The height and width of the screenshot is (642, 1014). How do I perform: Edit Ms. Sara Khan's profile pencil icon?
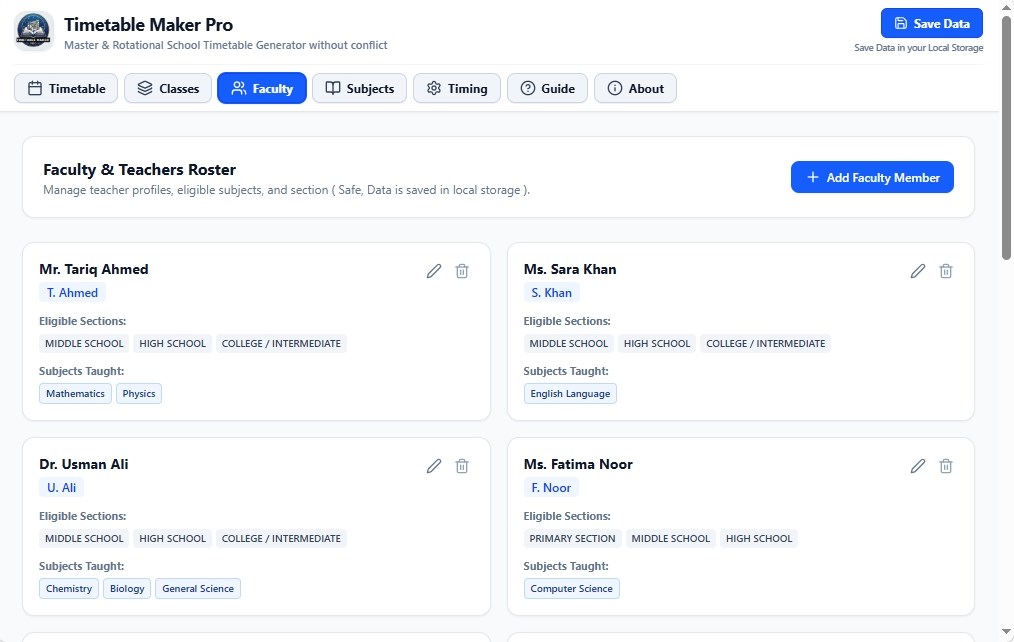tap(918, 271)
